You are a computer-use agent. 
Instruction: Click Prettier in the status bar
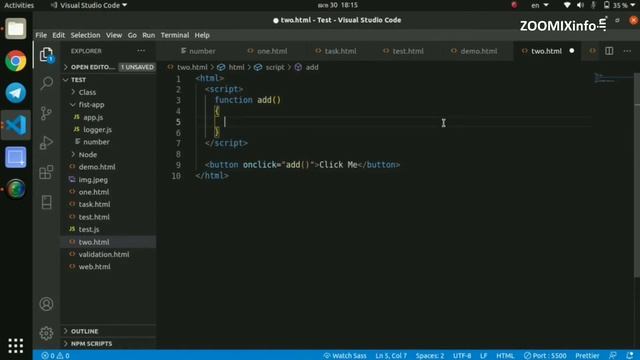pyautogui.click(x=587, y=356)
